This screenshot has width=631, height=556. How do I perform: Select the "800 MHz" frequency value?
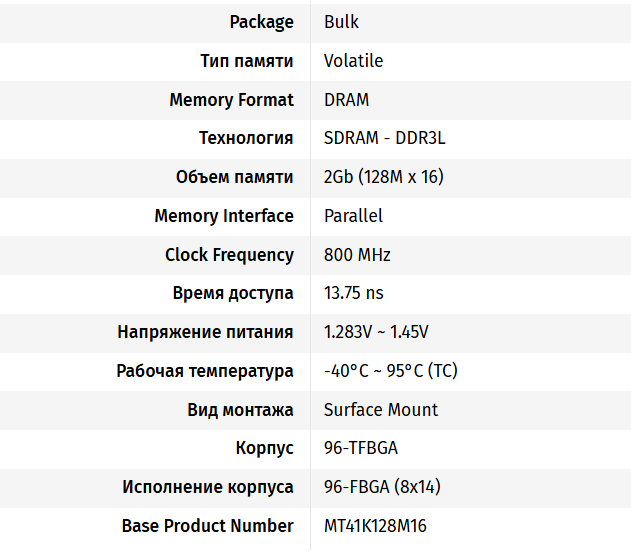tap(357, 255)
